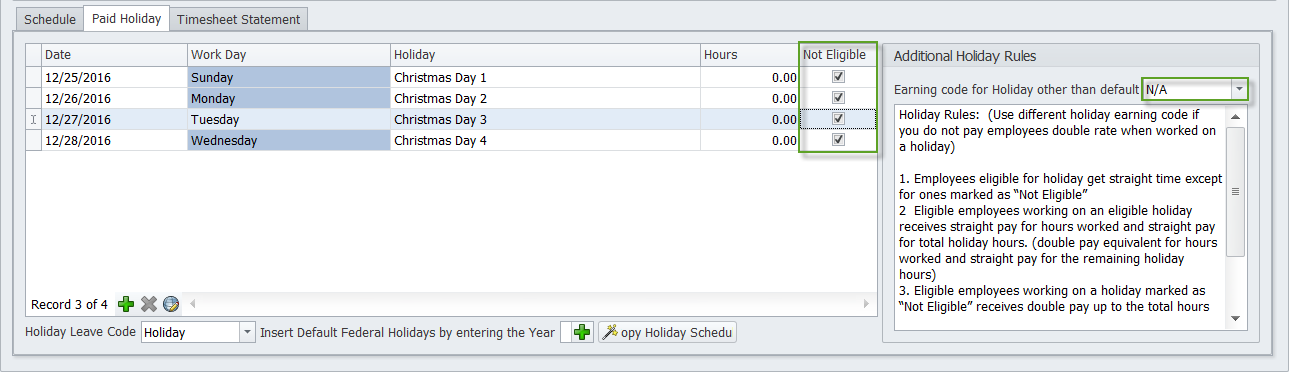1289x372 pixels.
Task: Select the 12/26/2016 date cell
Action: pyautogui.click(x=114, y=98)
